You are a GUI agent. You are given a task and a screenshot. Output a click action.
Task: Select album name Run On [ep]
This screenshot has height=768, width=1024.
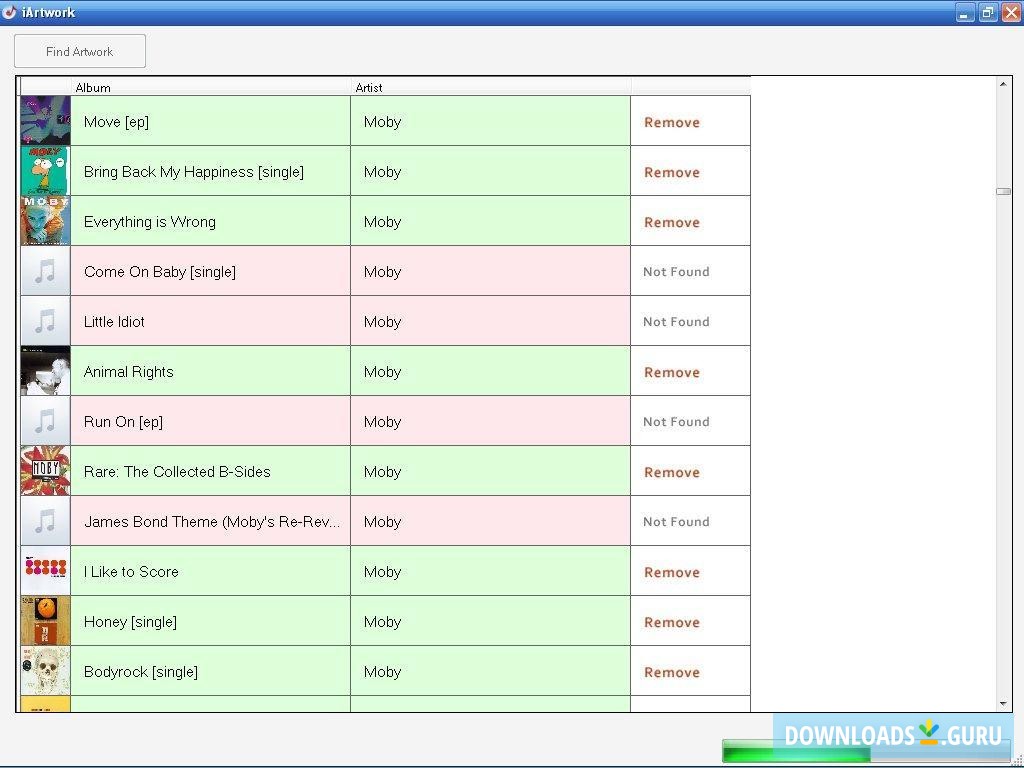pos(123,422)
